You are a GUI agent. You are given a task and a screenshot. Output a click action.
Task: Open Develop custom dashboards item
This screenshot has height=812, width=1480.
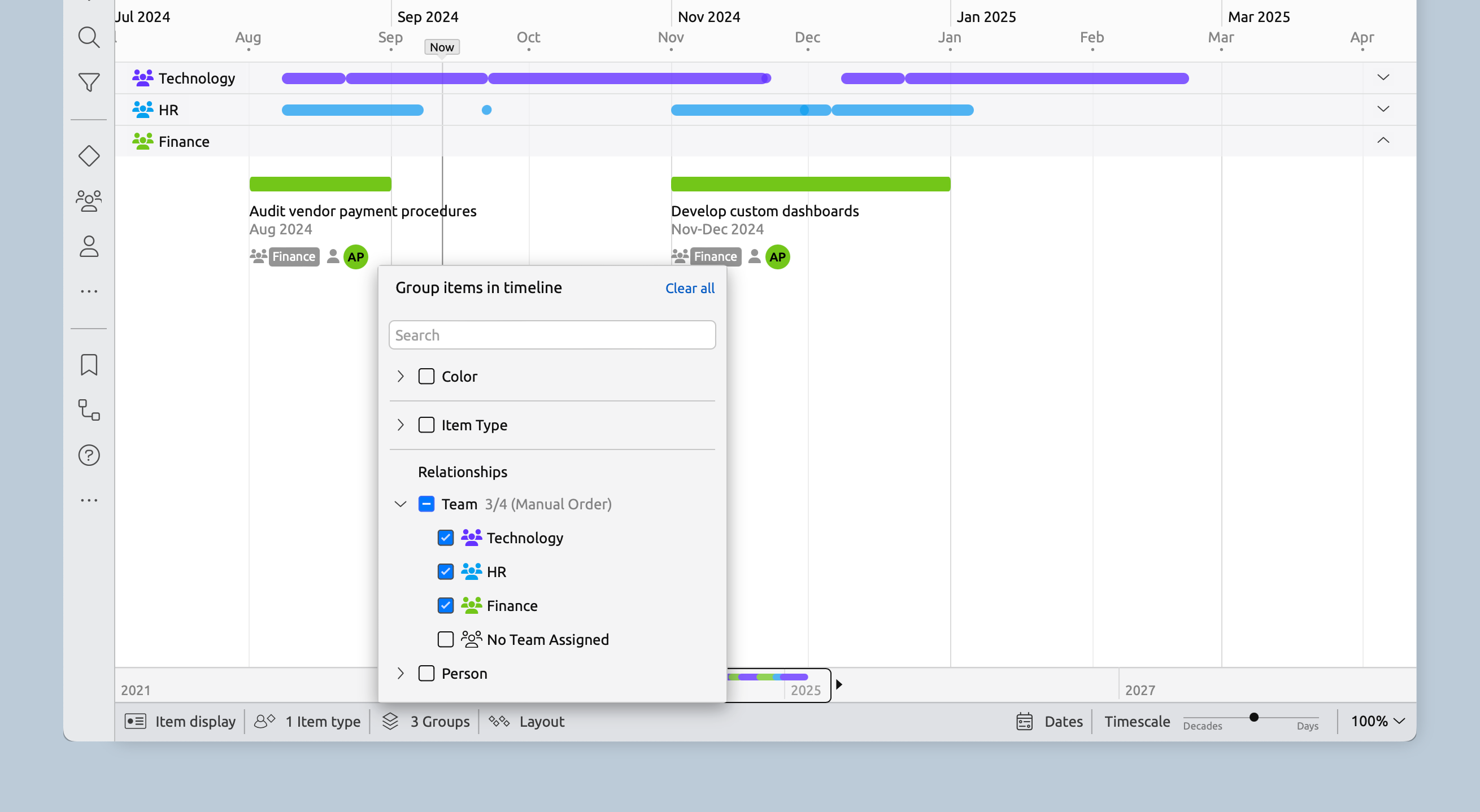(765, 211)
